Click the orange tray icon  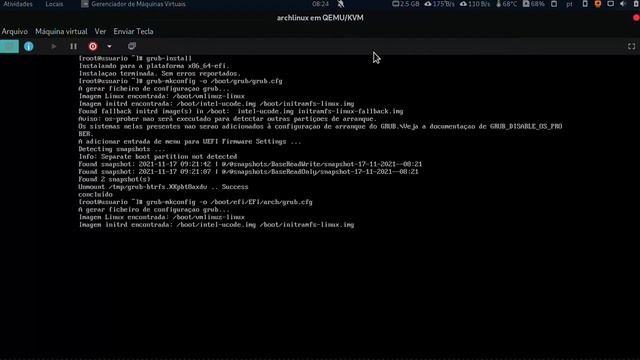tap(598, 4)
